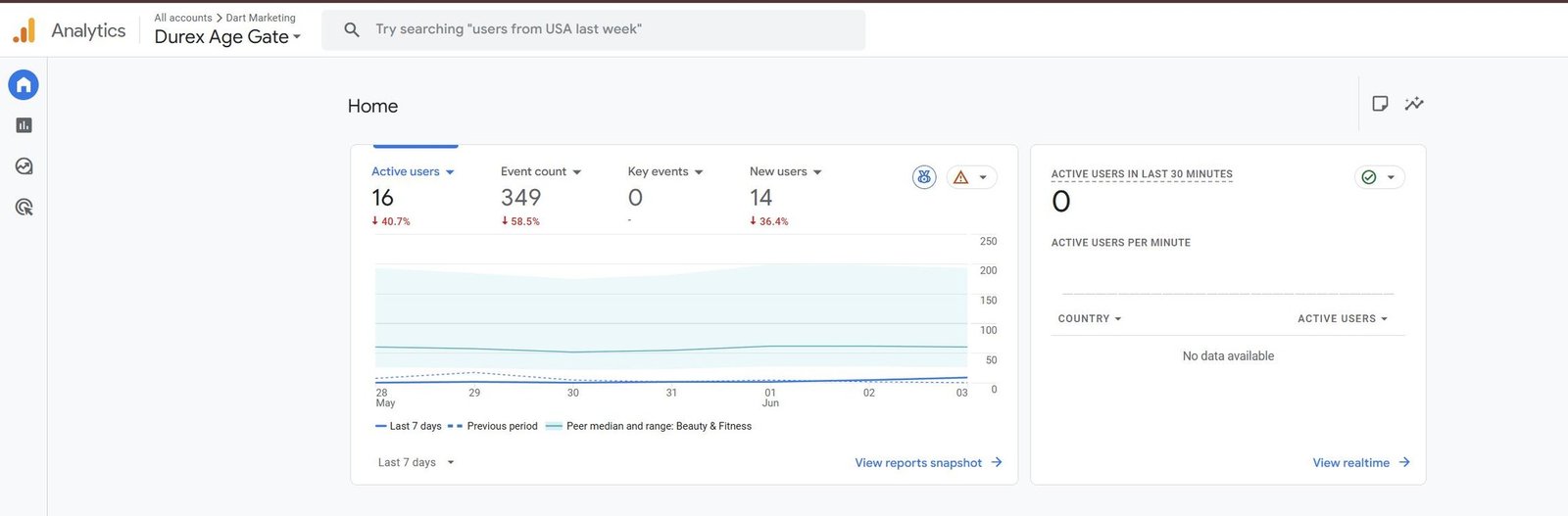Click the green checkmark status icon
The width and height of the screenshot is (1568, 516).
[x=1369, y=177]
